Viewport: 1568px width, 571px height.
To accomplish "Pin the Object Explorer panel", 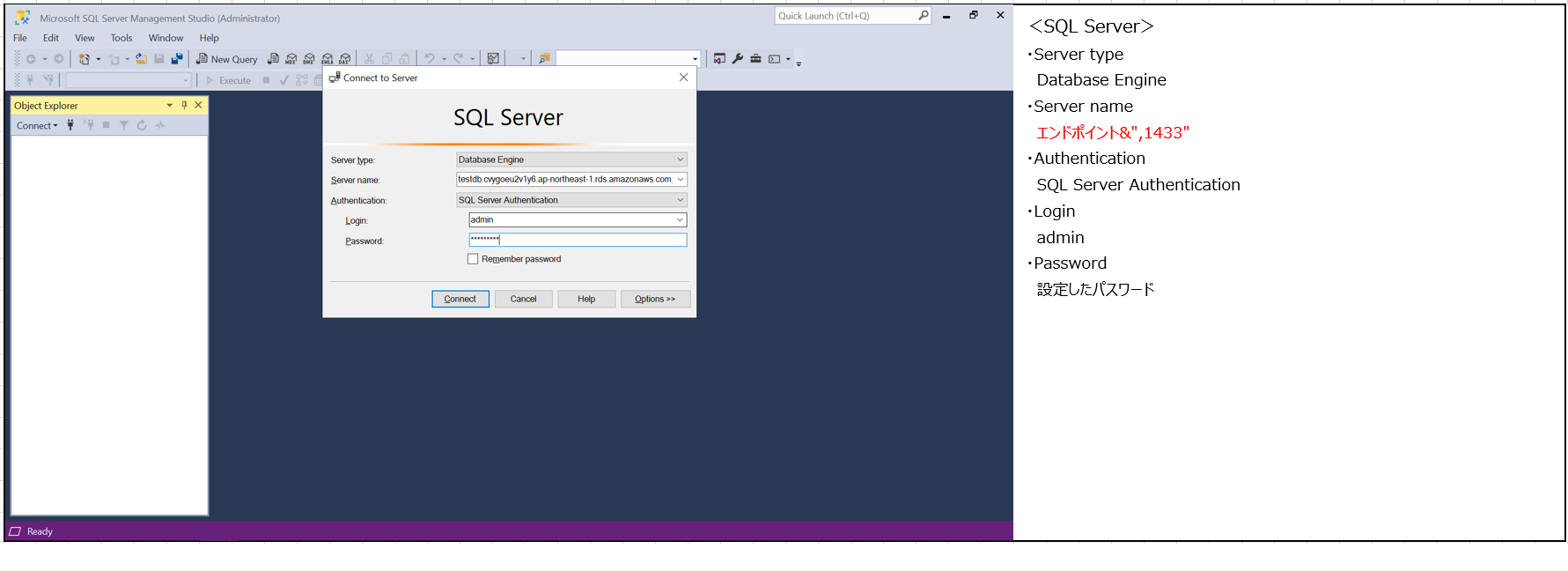I will tap(184, 105).
